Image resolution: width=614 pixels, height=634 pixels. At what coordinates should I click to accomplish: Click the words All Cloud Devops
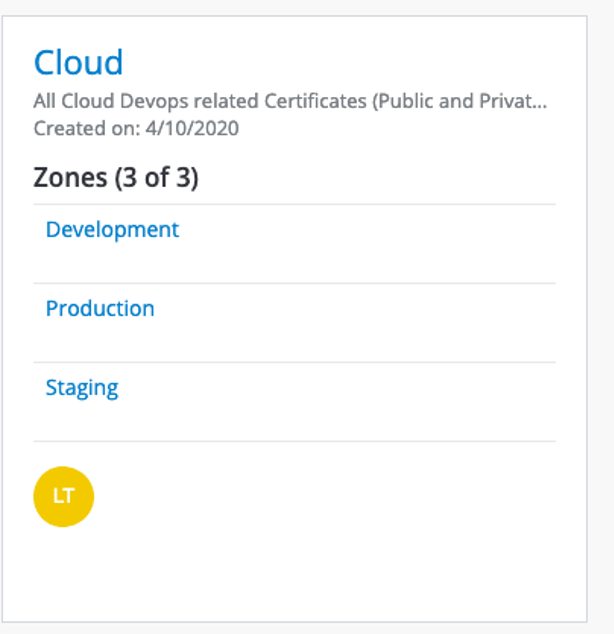(111, 101)
